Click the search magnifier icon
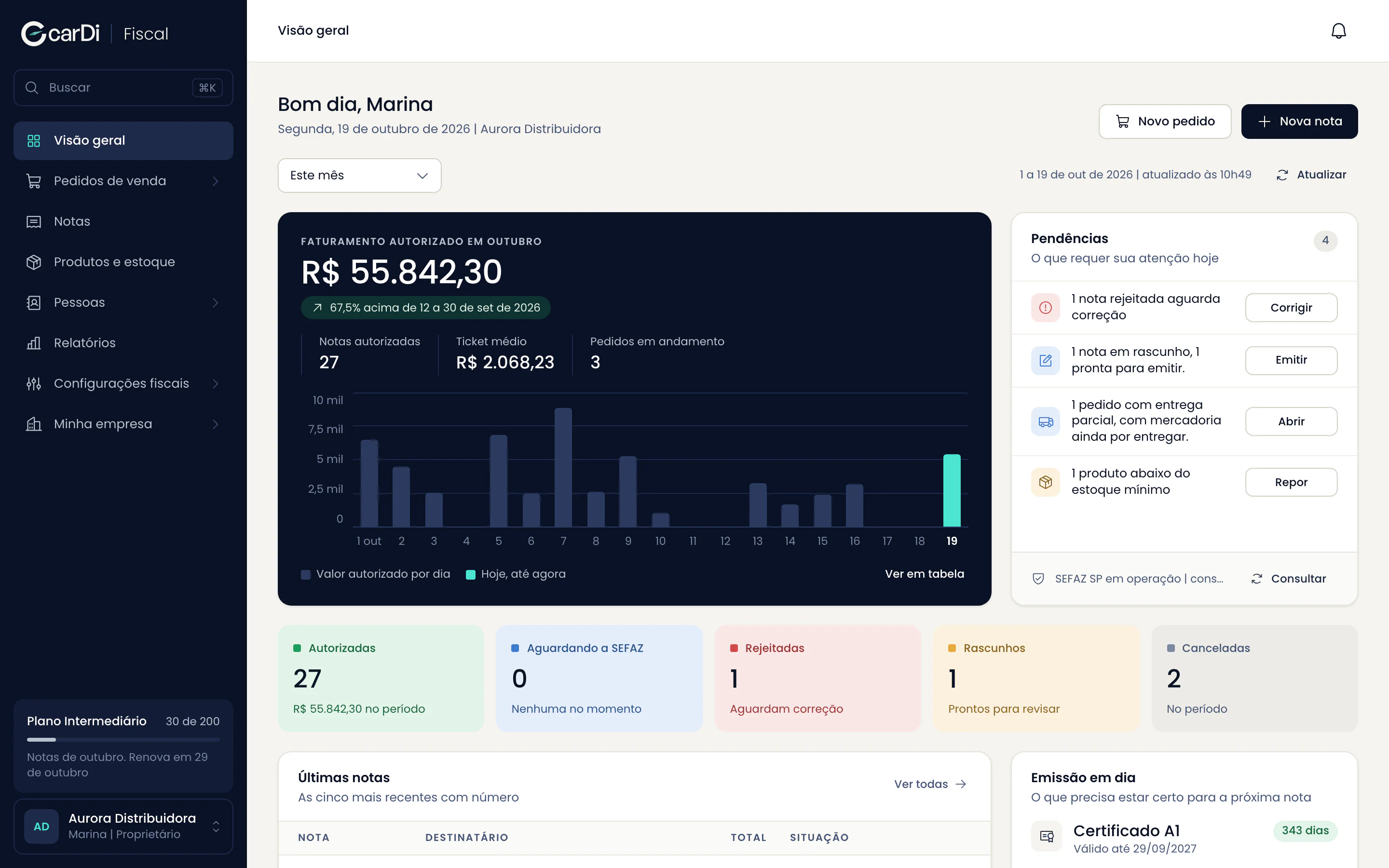Viewport: 1389px width, 868px height. coord(32,88)
